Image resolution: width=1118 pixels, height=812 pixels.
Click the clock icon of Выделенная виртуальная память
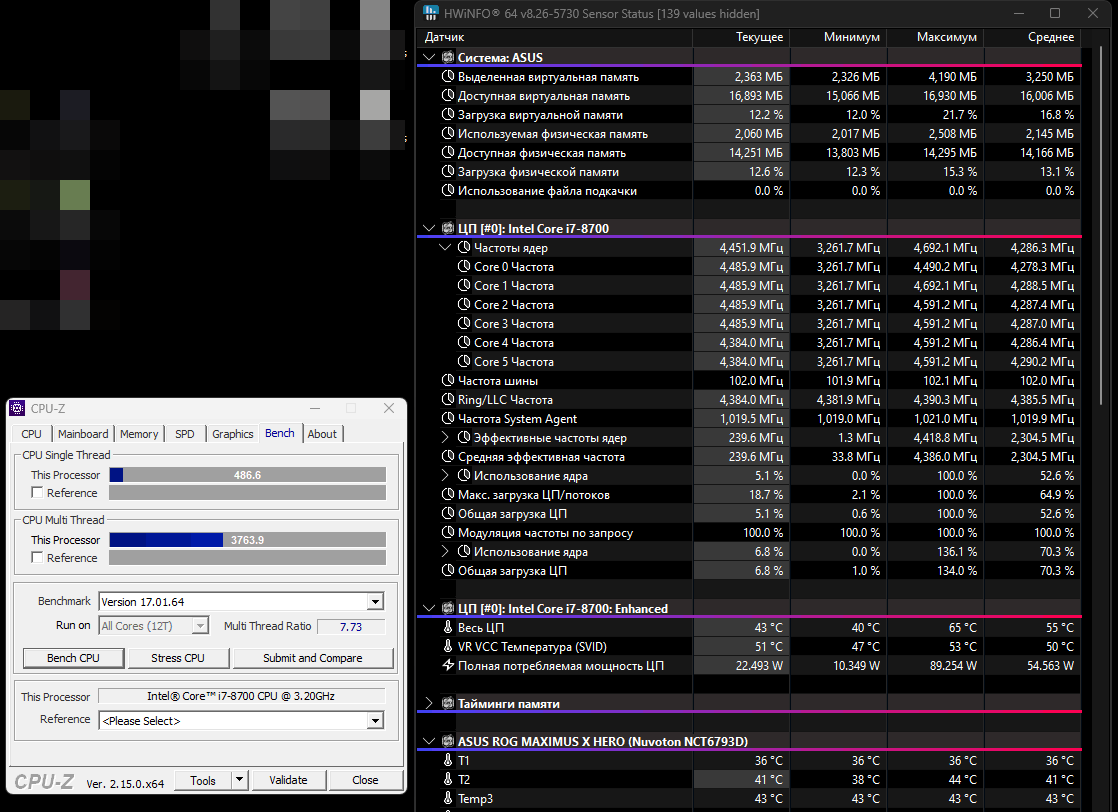pos(448,76)
